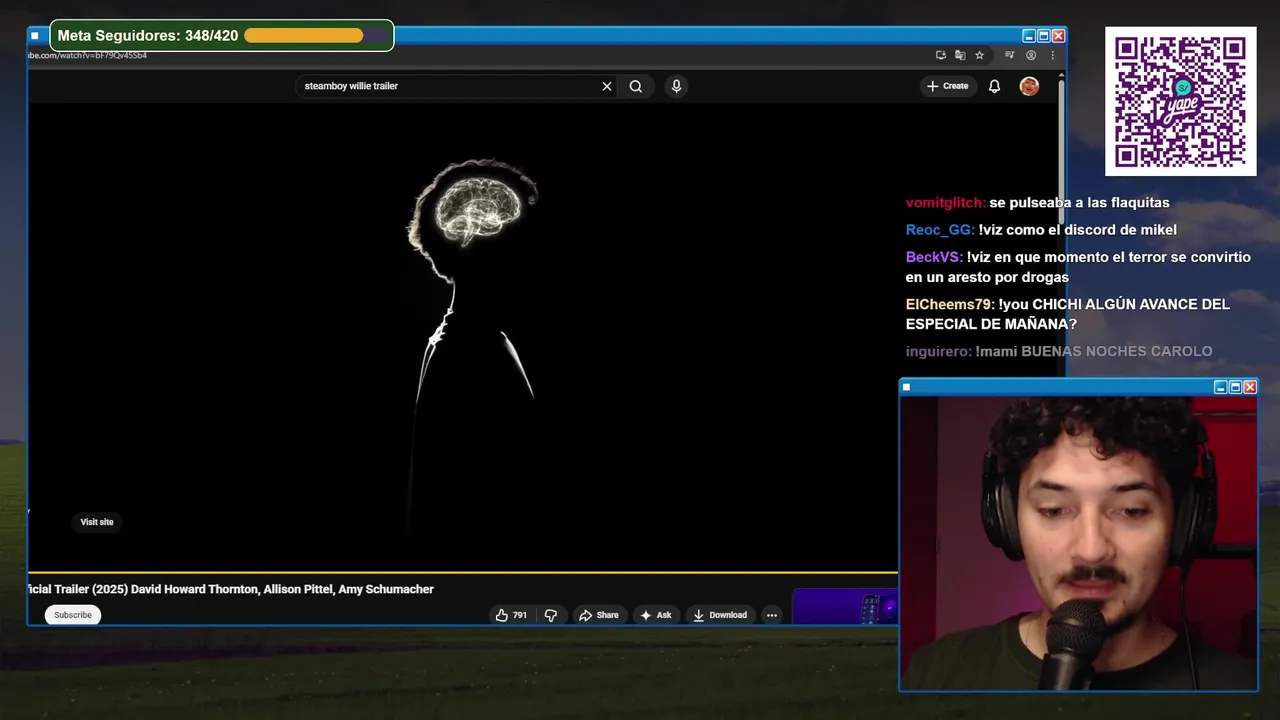1280x720 pixels.
Task: Open the browser profile icon
Action: pyautogui.click(x=1031, y=55)
